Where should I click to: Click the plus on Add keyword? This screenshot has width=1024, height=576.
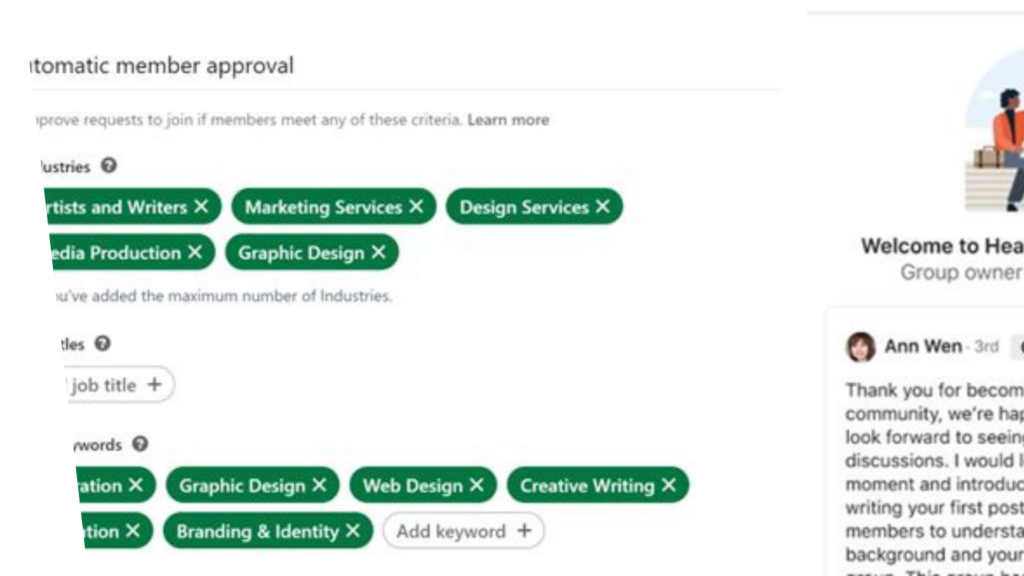pyautogui.click(x=524, y=530)
